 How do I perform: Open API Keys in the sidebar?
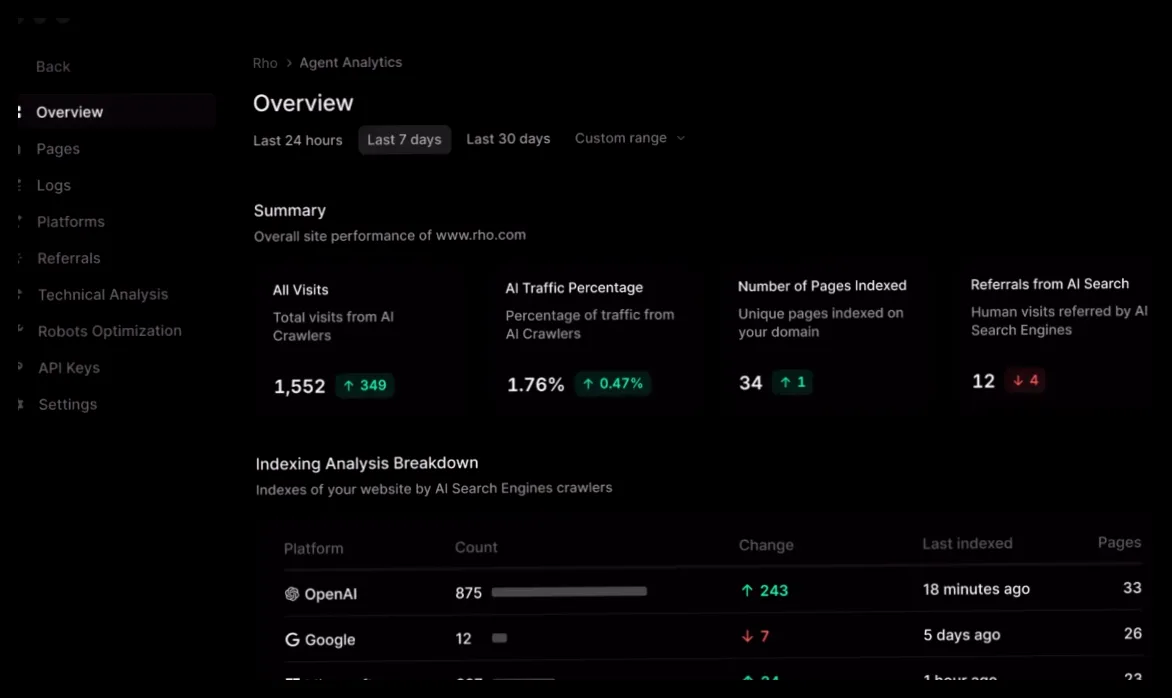click(x=69, y=368)
